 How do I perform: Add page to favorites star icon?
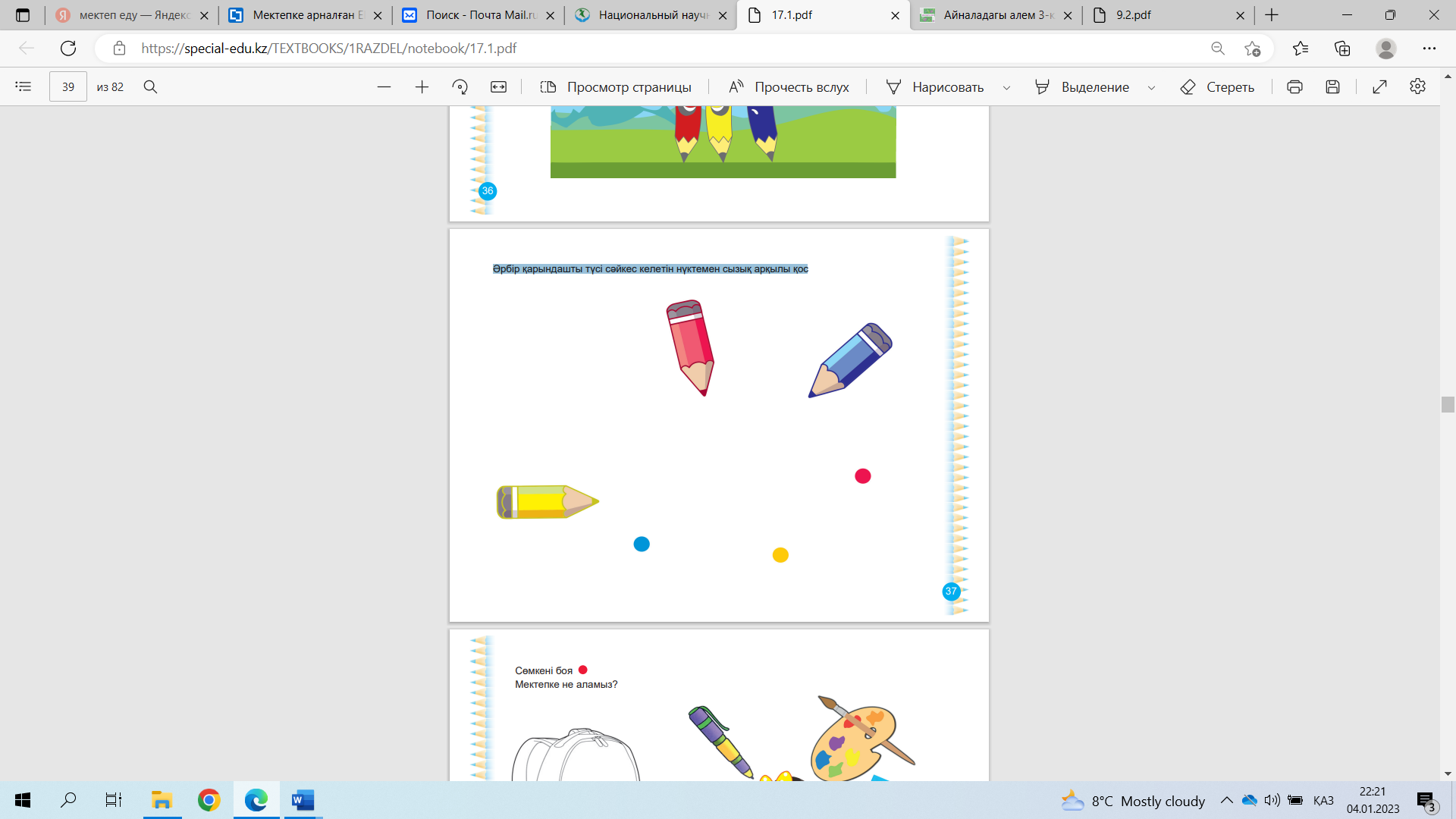(x=1252, y=49)
